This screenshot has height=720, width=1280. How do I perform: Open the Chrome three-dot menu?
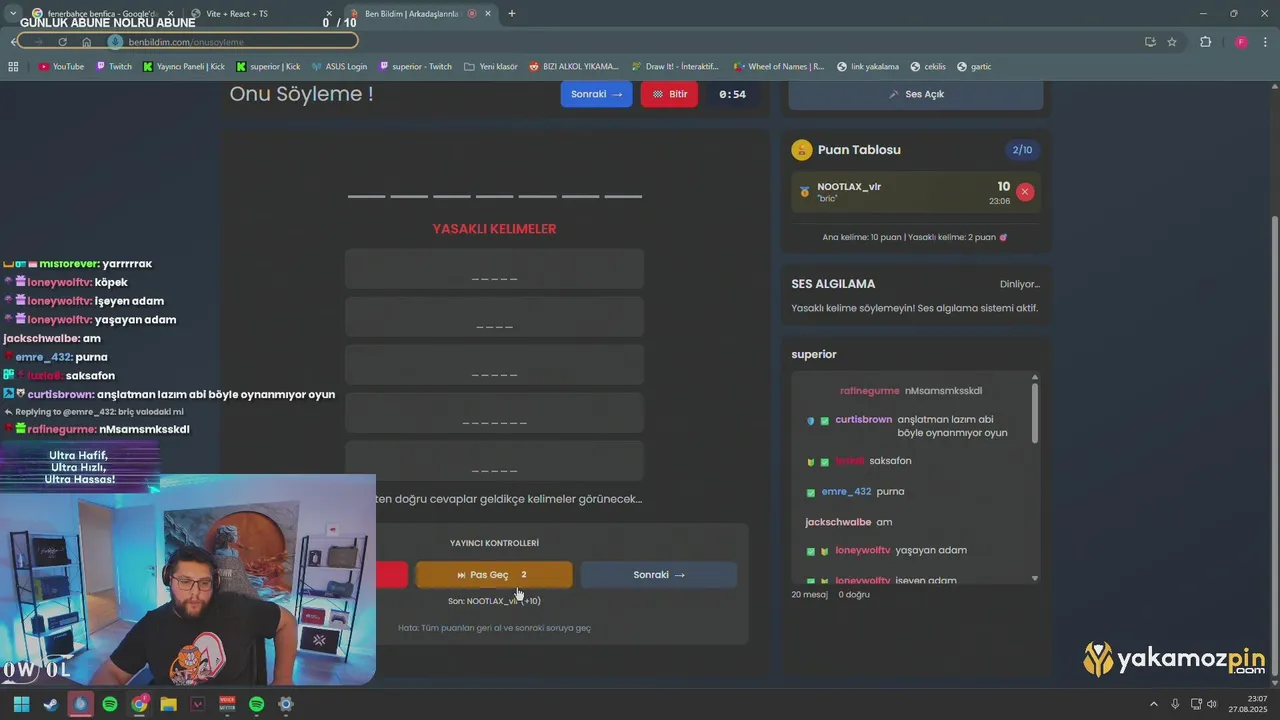pyautogui.click(x=1266, y=42)
